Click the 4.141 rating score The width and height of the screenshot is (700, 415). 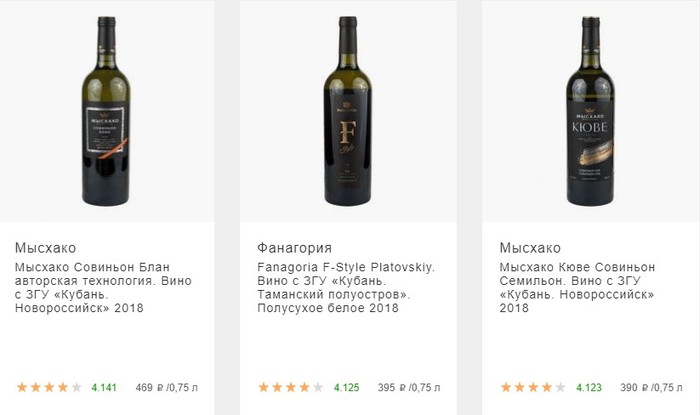coord(104,387)
